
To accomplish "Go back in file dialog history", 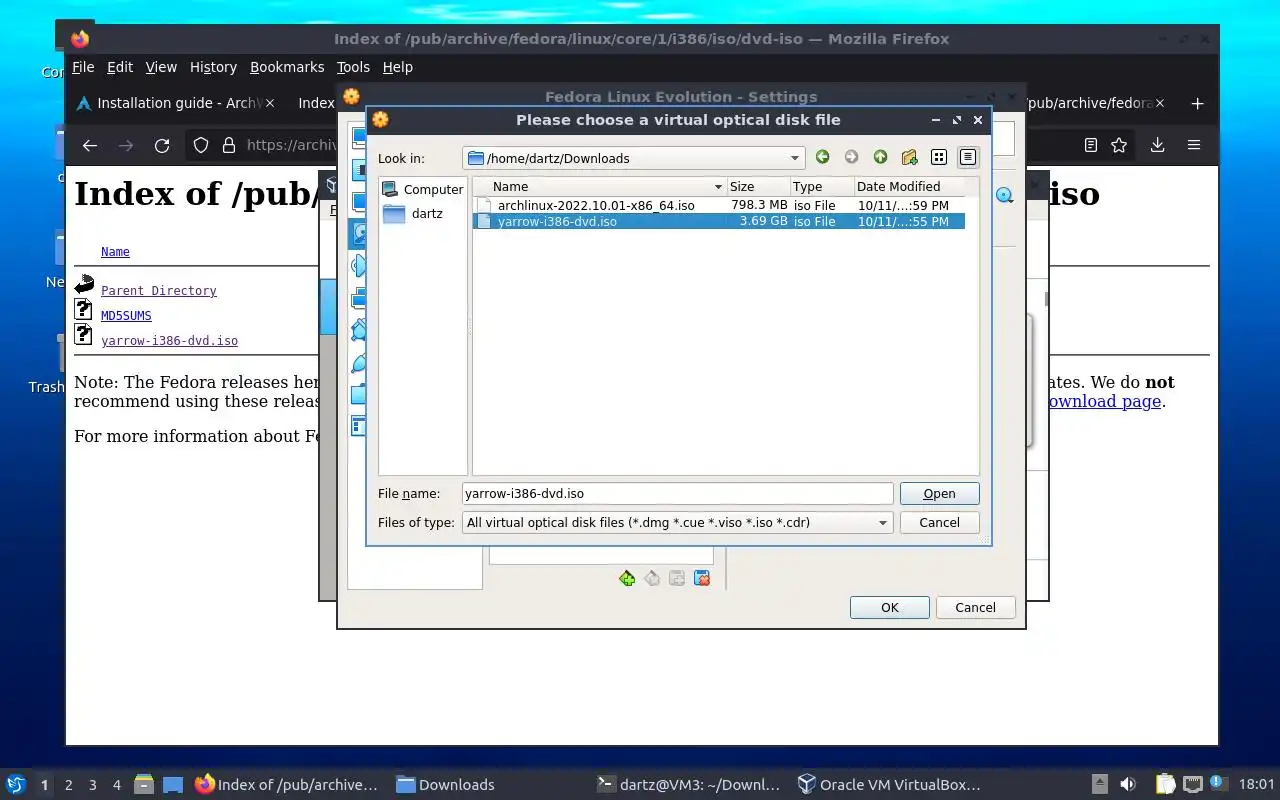I will [822, 157].
